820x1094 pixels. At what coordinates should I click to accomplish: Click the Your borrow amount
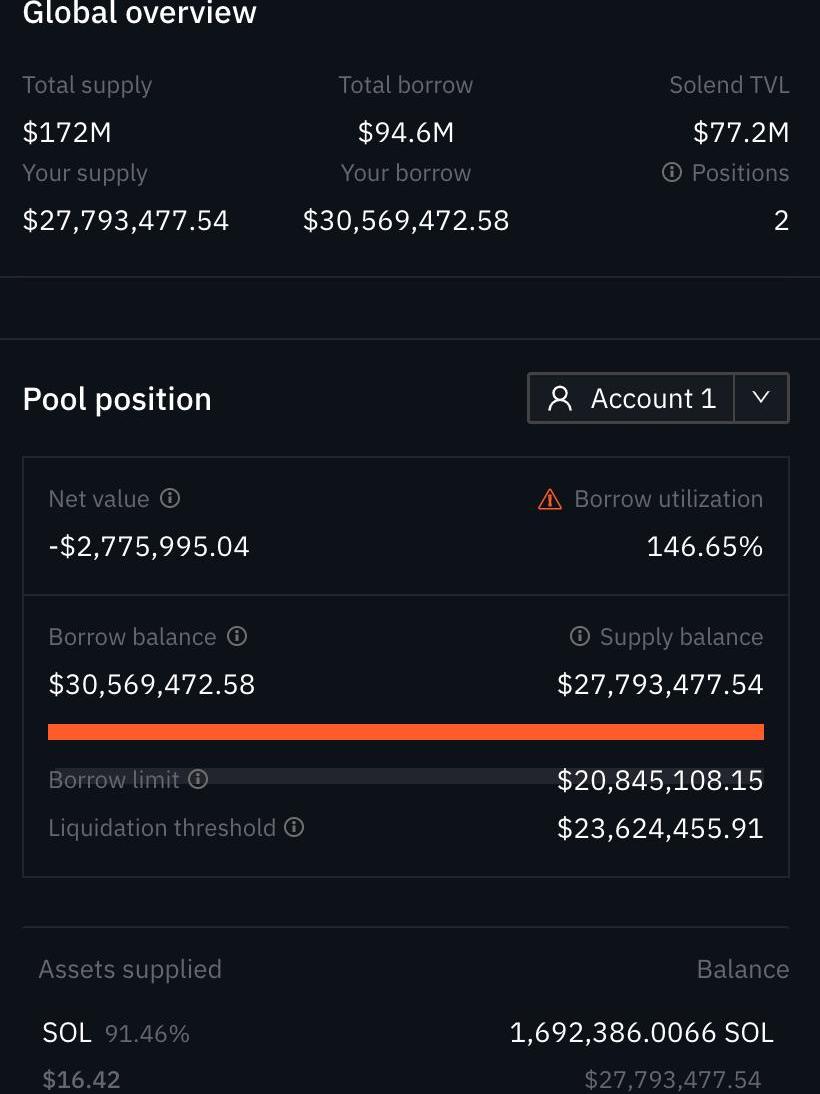(x=405, y=220)
